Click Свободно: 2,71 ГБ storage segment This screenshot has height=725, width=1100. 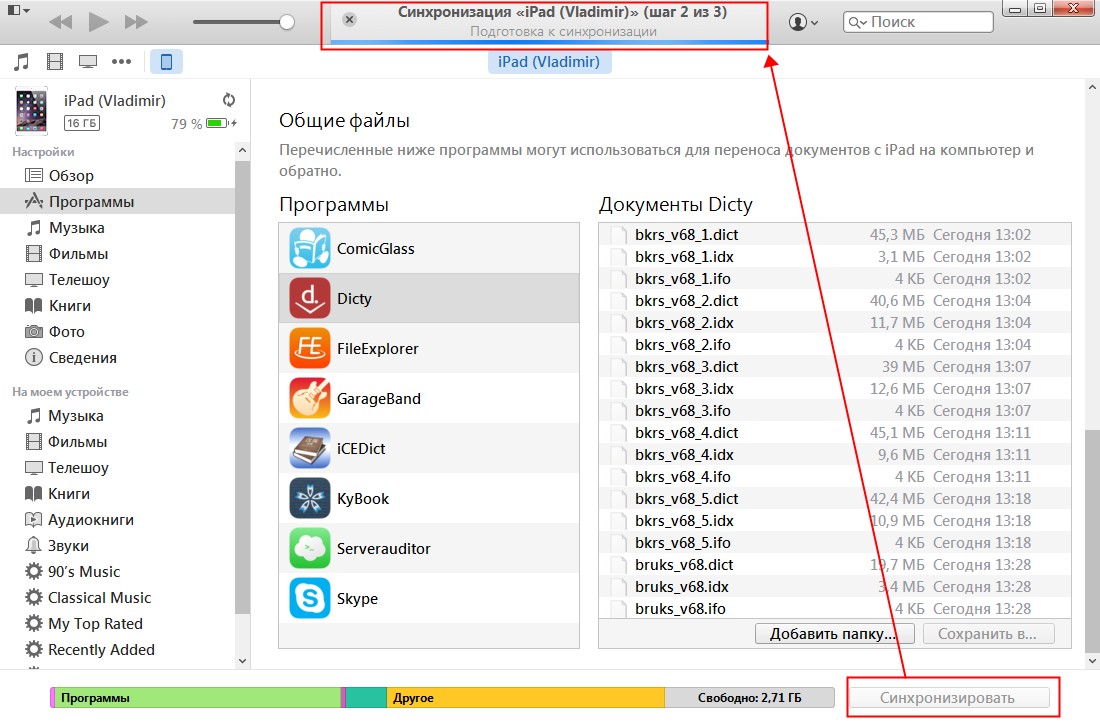(x=749, y=698)
